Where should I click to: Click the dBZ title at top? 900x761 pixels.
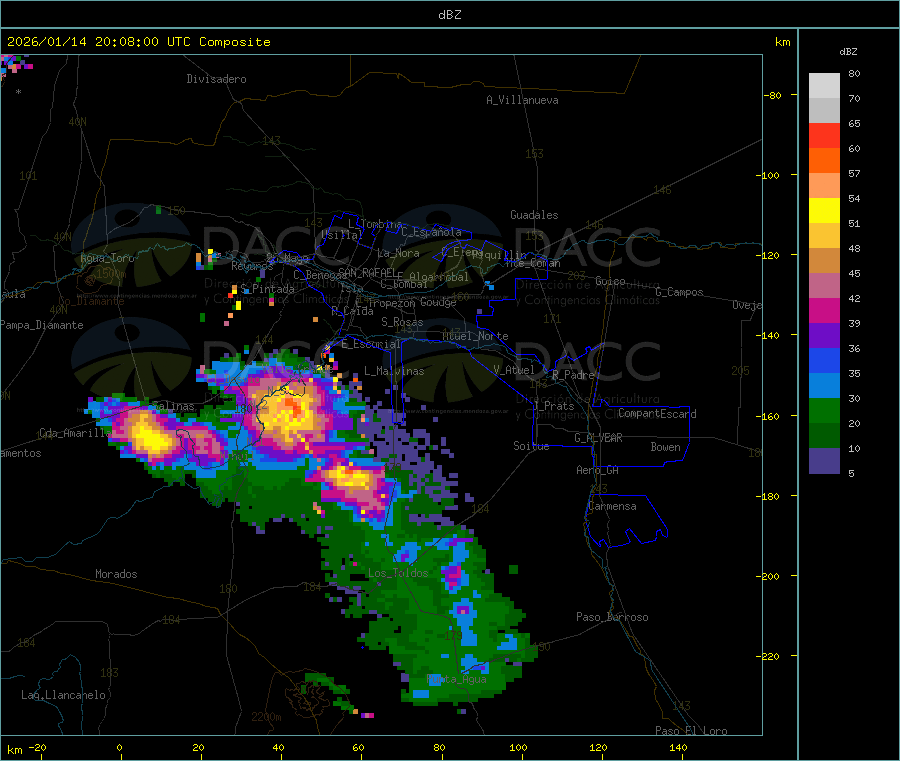(x=449, y=15)
